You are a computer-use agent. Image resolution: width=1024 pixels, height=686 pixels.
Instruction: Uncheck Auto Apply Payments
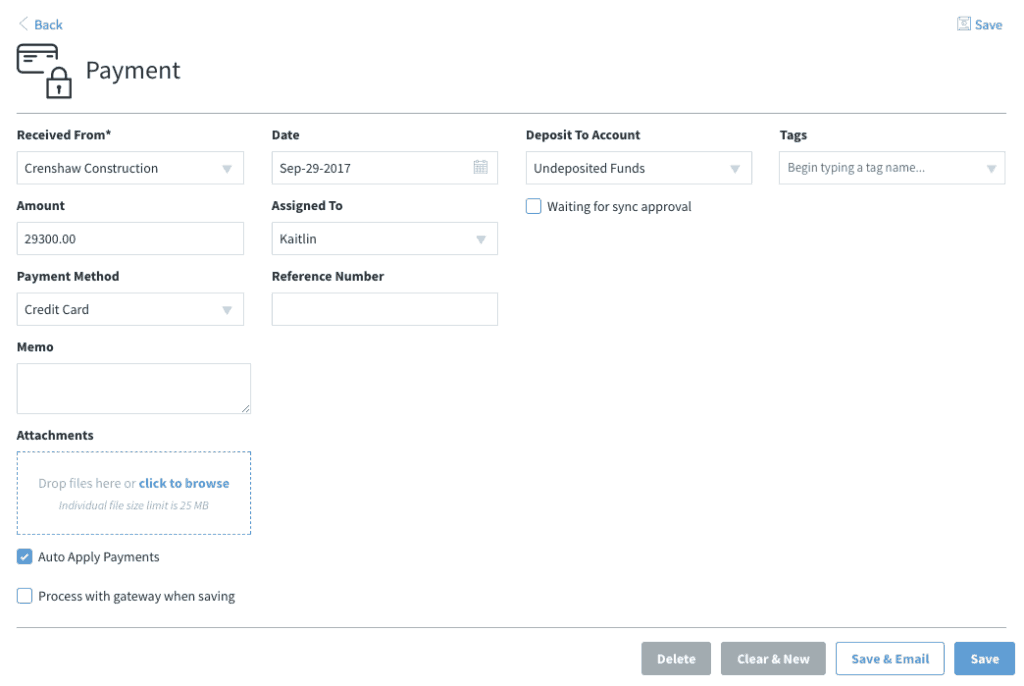tap(24, 557)
